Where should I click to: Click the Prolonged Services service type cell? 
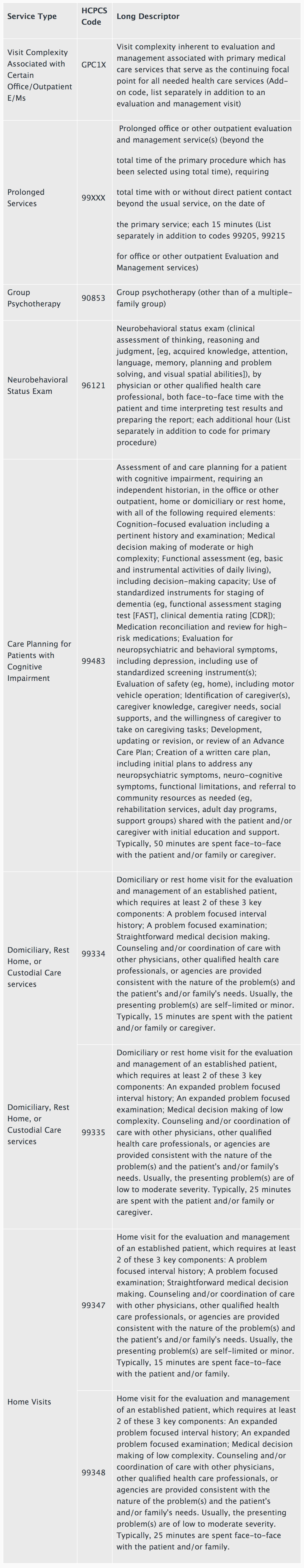tap(26, 198)
